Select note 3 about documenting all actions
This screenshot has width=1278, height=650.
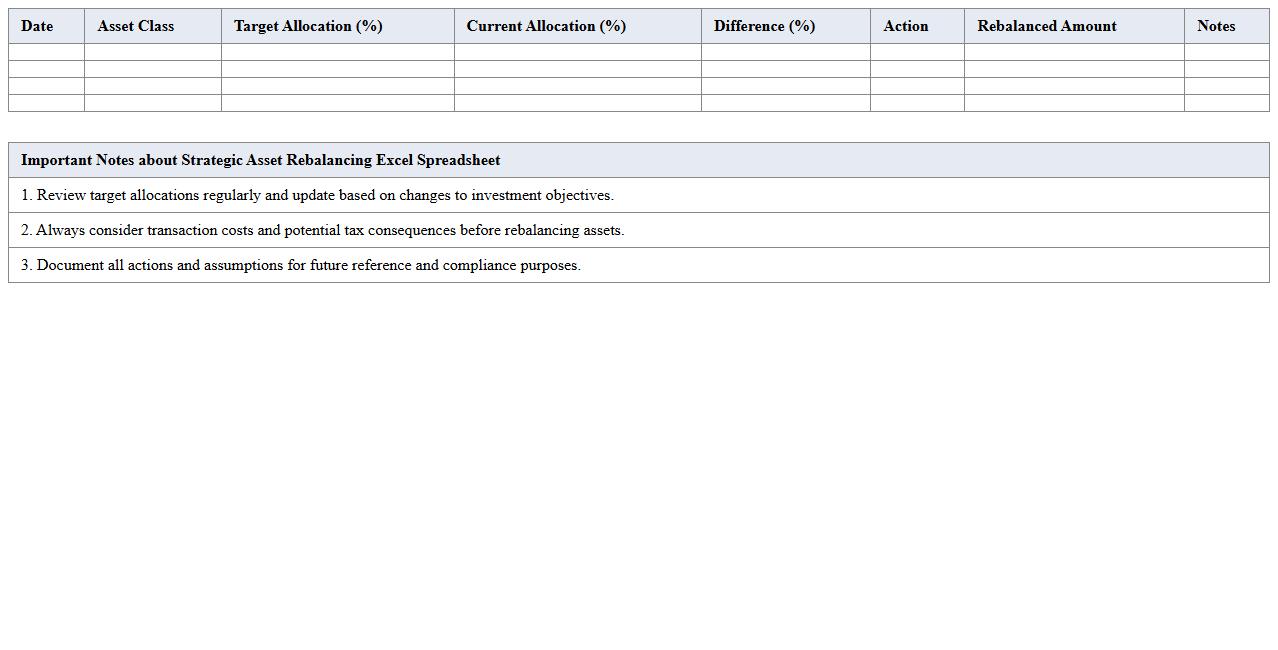pos(300,265)
